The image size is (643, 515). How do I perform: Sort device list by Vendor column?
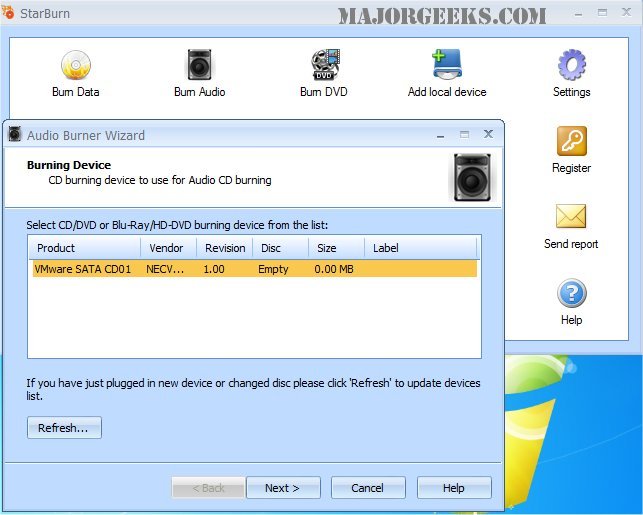[169, 248]
